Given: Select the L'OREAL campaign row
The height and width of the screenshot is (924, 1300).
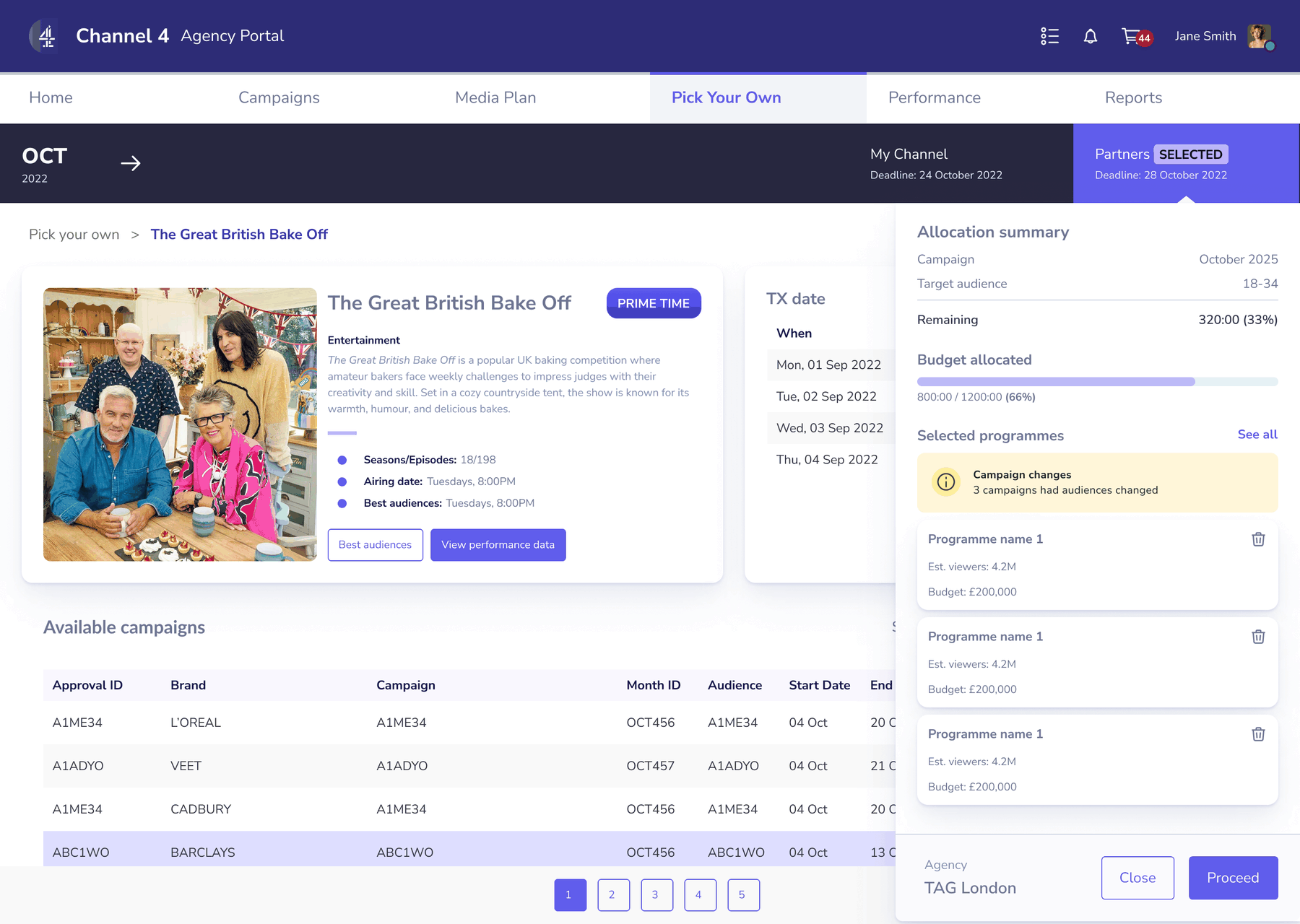Looking at the screenshot, I should pyautogui.click(x=469, y=723).
